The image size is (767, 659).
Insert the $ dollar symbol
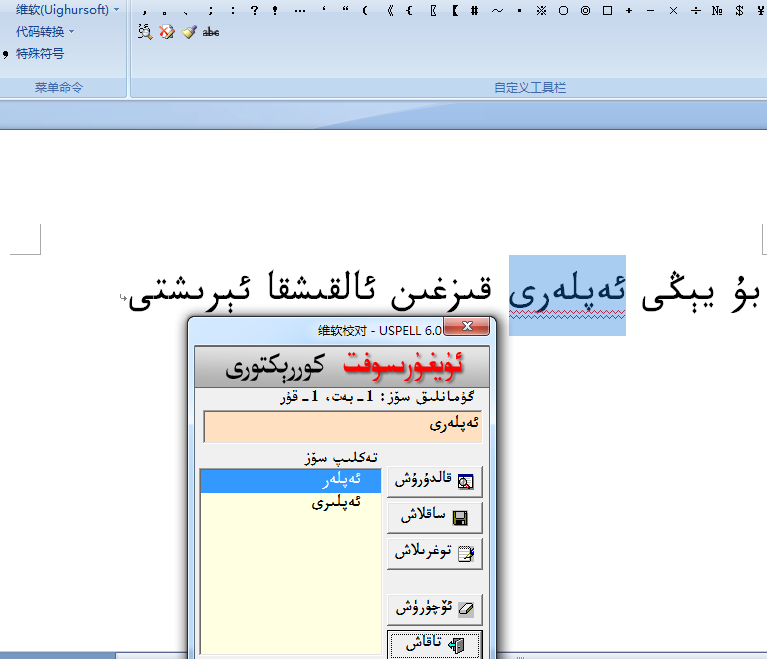[x=738, y=10]
